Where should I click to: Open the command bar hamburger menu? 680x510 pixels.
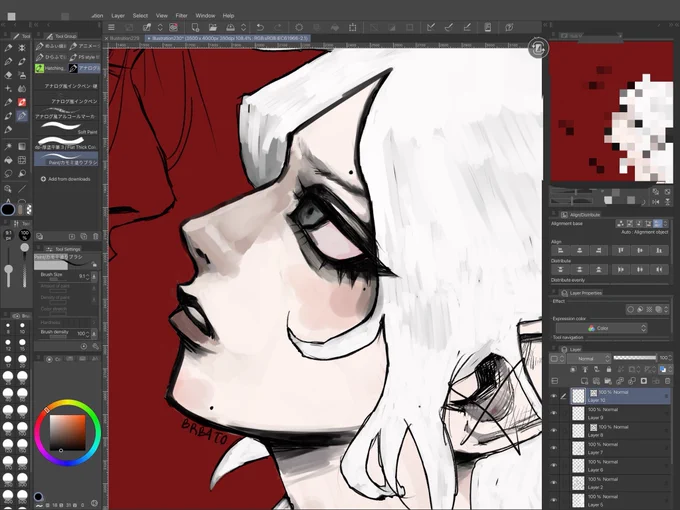pyautogui.click(x=111, y=27)
